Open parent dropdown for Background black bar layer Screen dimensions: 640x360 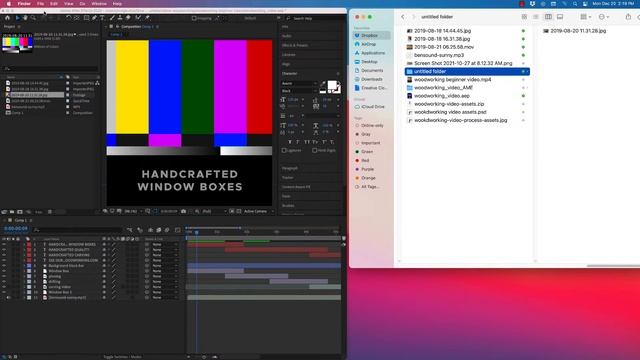click(x=165, y=265)
